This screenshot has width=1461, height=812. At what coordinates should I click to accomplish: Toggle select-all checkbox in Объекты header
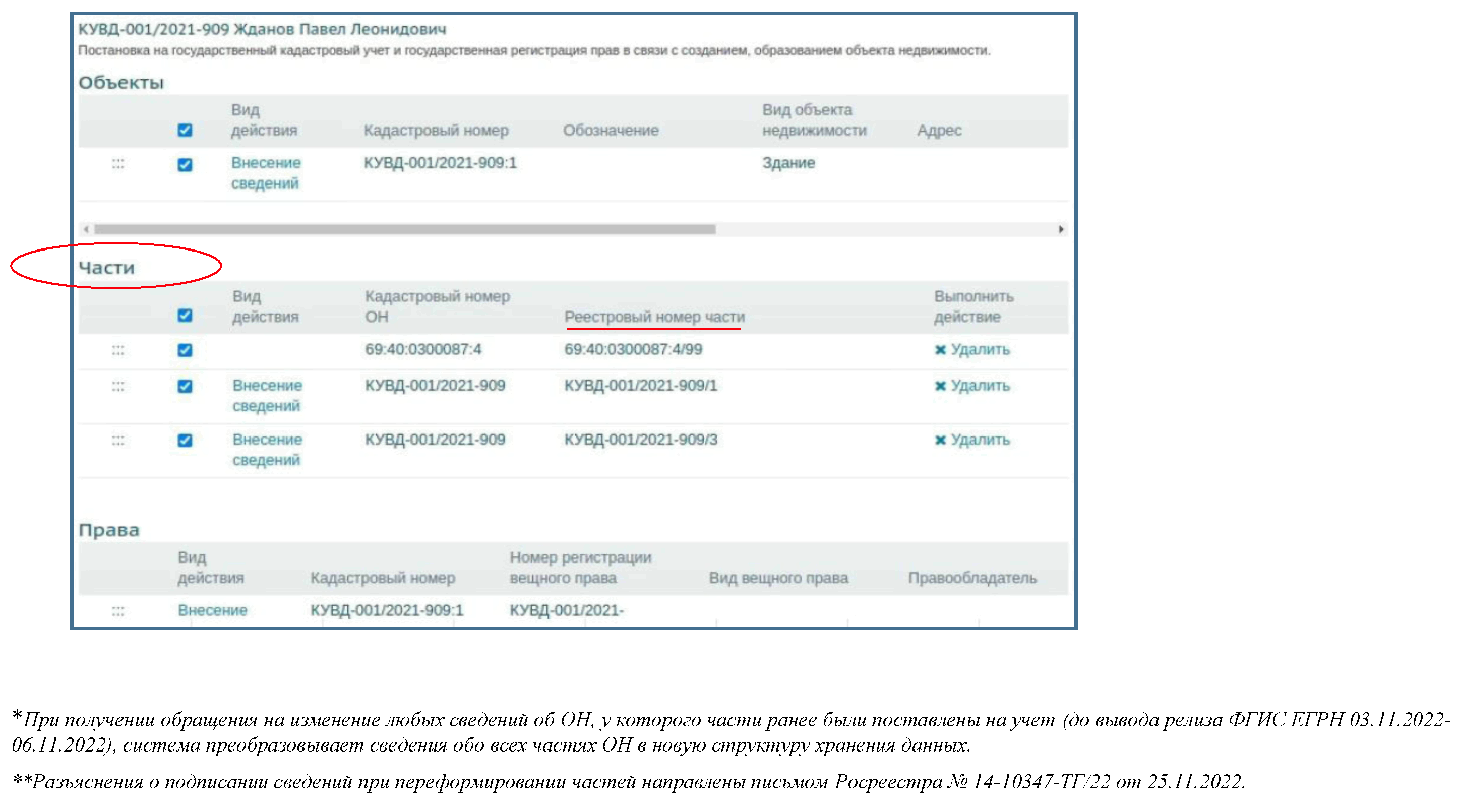(x=185, y=130)
